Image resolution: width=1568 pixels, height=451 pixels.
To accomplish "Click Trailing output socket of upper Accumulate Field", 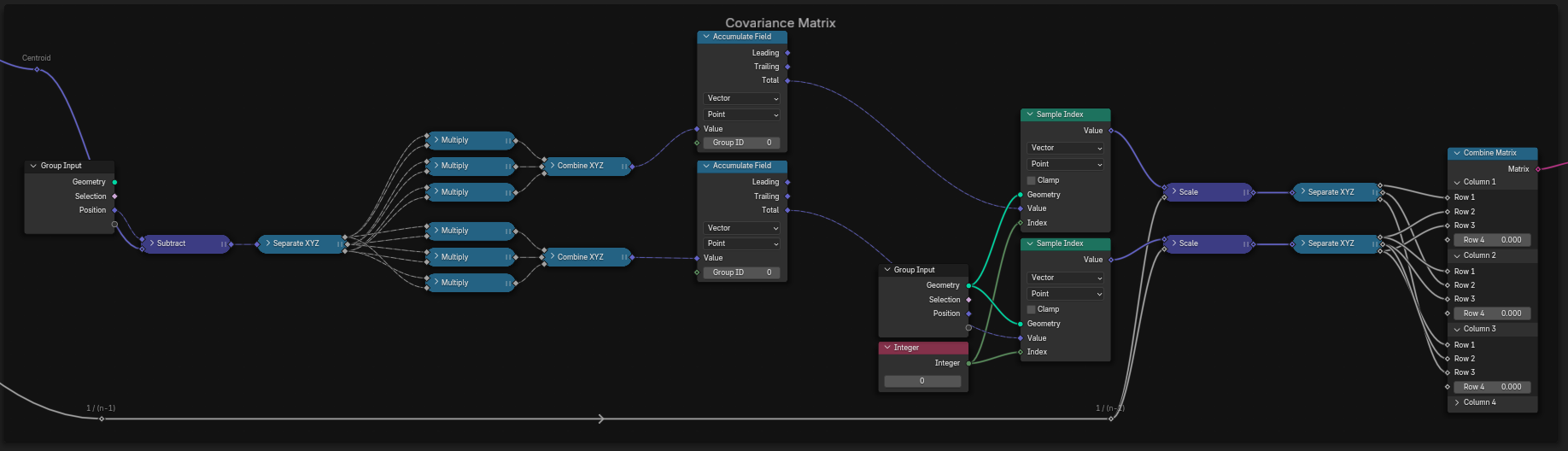I will coord(787,67).
